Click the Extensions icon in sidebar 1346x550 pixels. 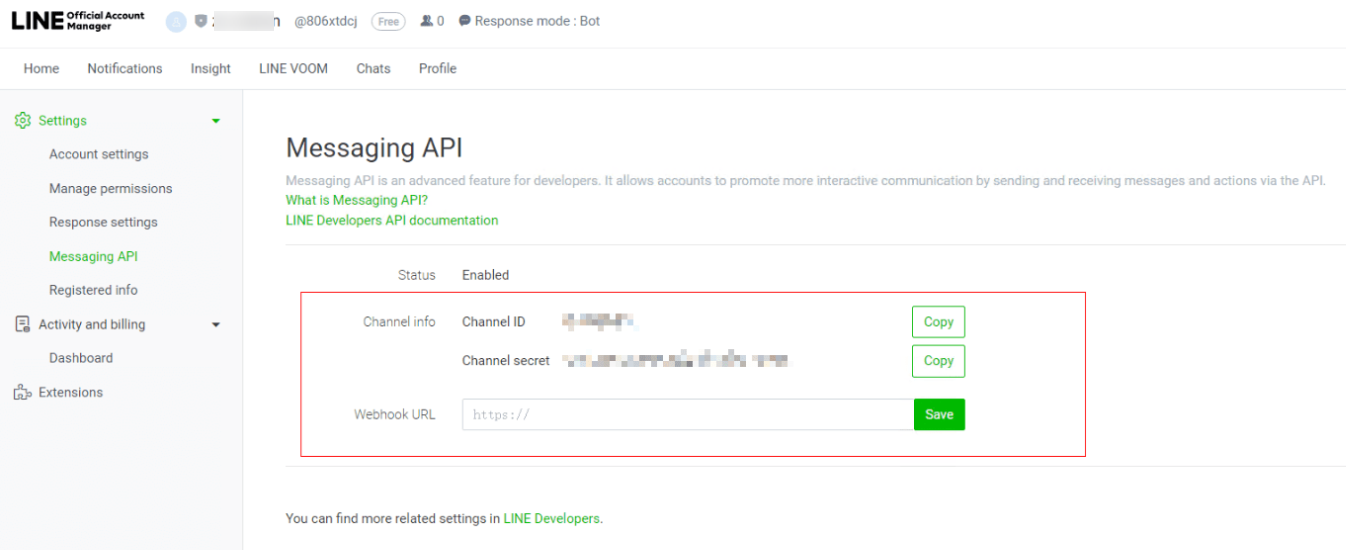pos(22,392)
